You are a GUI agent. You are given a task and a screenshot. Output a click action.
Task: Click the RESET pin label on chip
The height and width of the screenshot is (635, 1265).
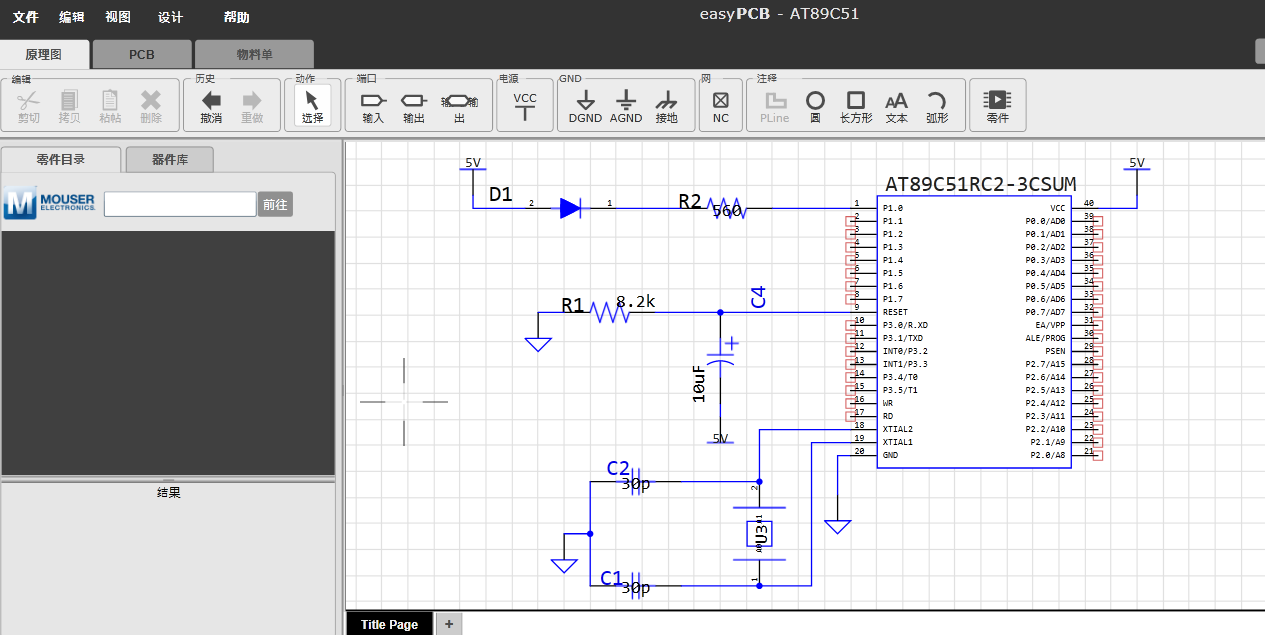pyautogui.click(x=895, y=312)
